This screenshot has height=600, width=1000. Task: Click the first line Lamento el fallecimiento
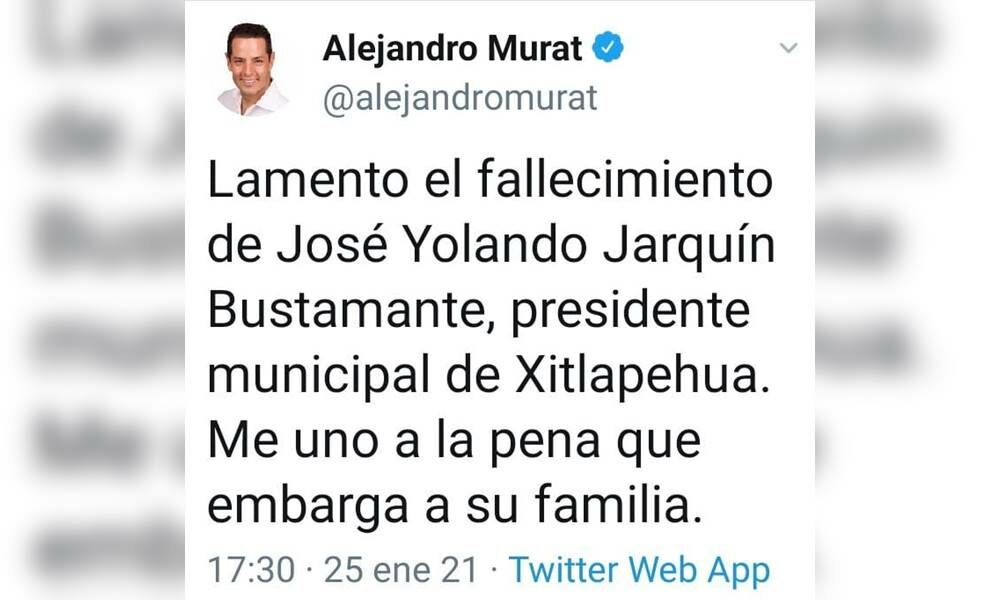pos(490,180)
